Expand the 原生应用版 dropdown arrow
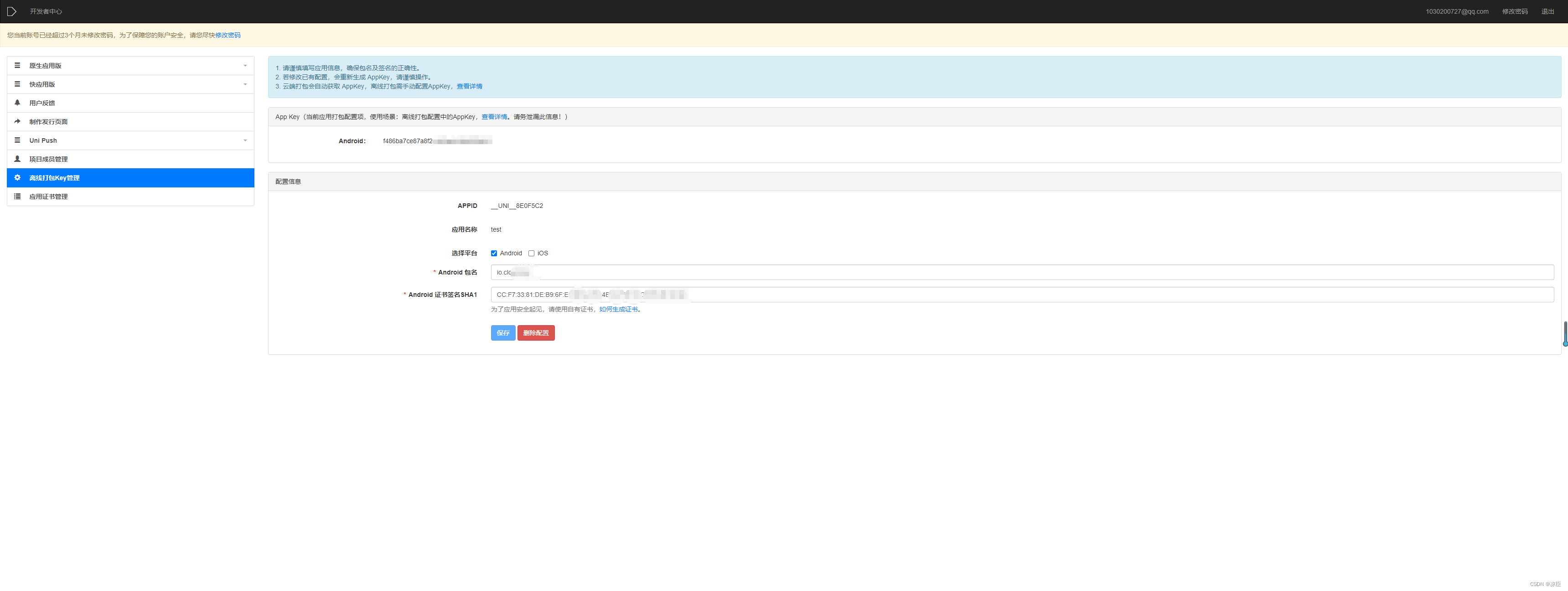 tap(245, 66)
